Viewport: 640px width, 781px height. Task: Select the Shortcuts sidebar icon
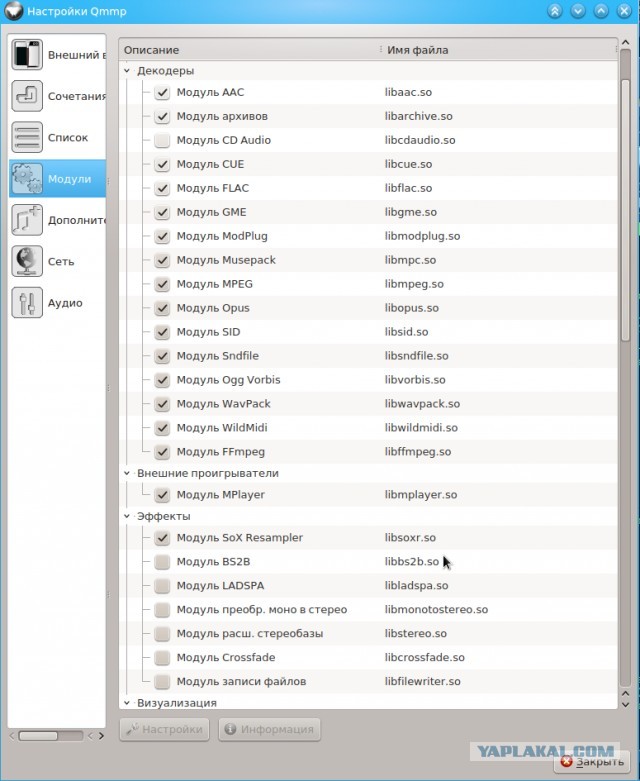(27, 96)
